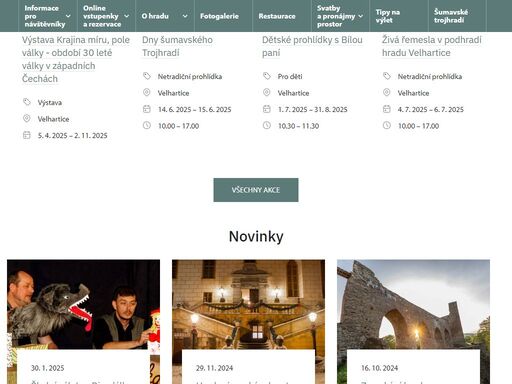512x384 pixels.
Task: Open Fotogalerie menu item
Action: click(x=219, y=16)
